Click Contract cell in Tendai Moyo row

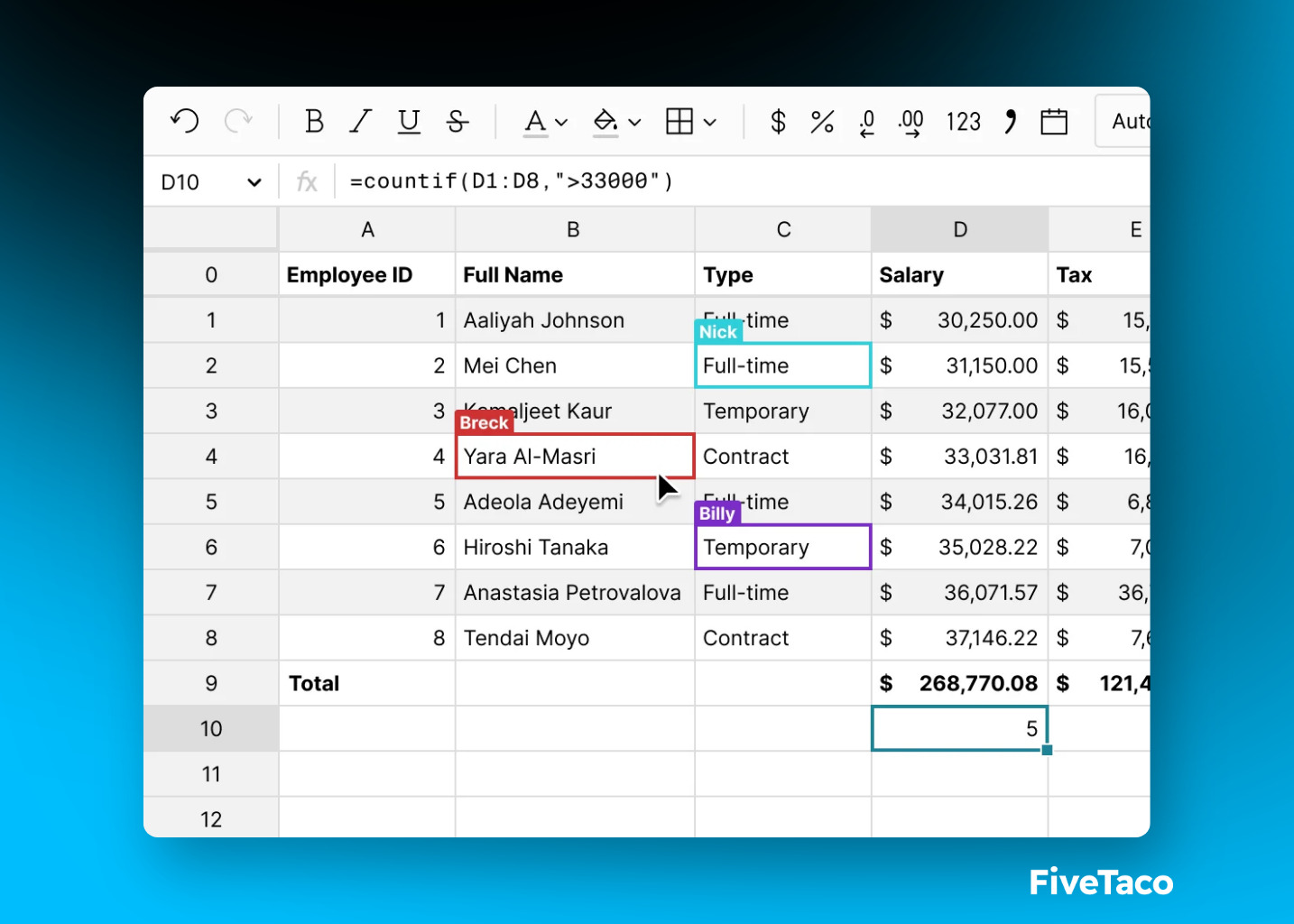coord(783,638)
